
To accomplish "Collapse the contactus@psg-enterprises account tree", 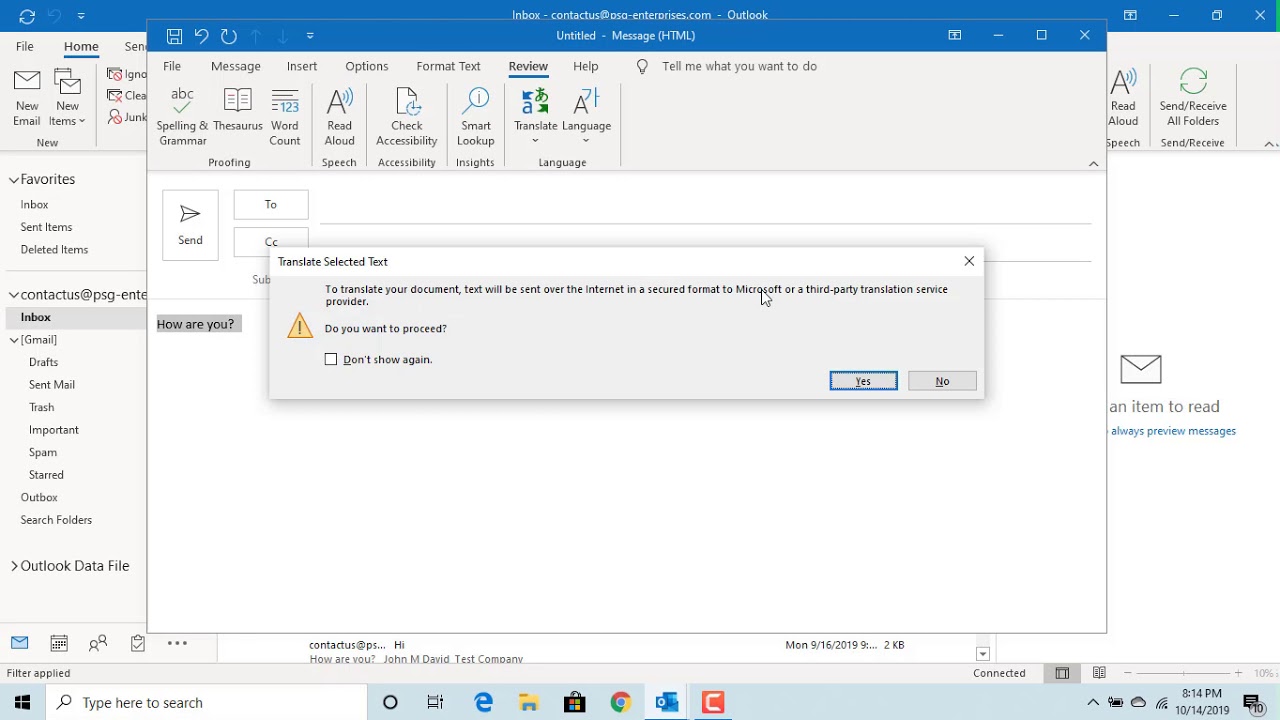I will (x=14, y=295).
